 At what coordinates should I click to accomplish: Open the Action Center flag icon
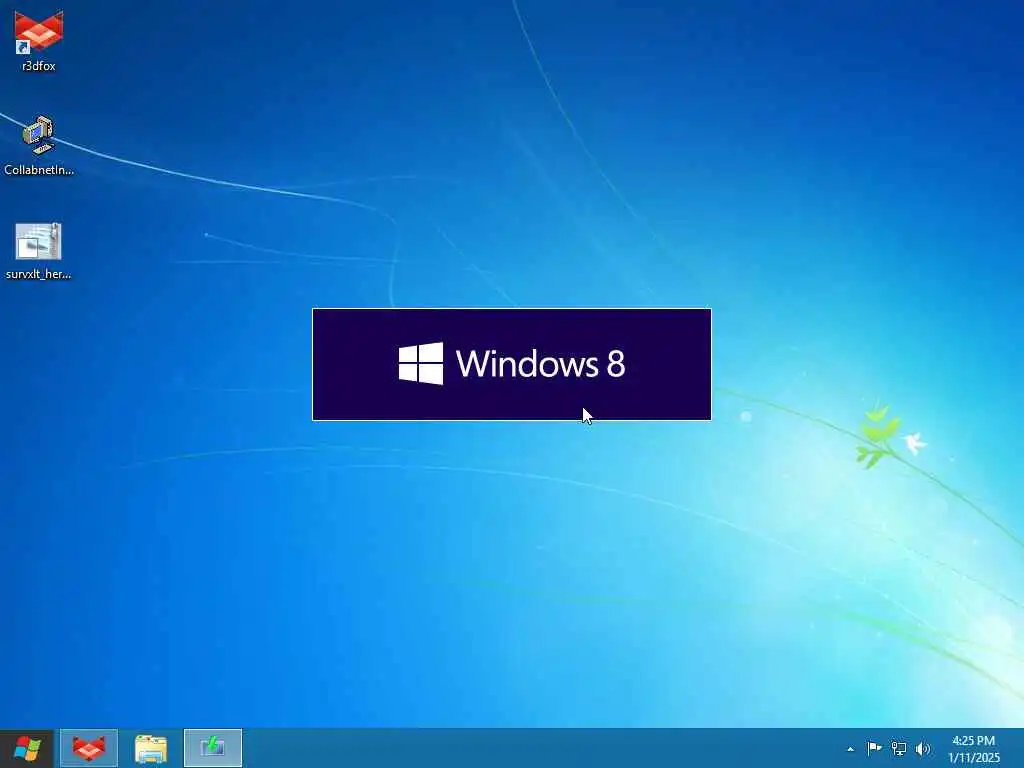[x=874, y=748]
